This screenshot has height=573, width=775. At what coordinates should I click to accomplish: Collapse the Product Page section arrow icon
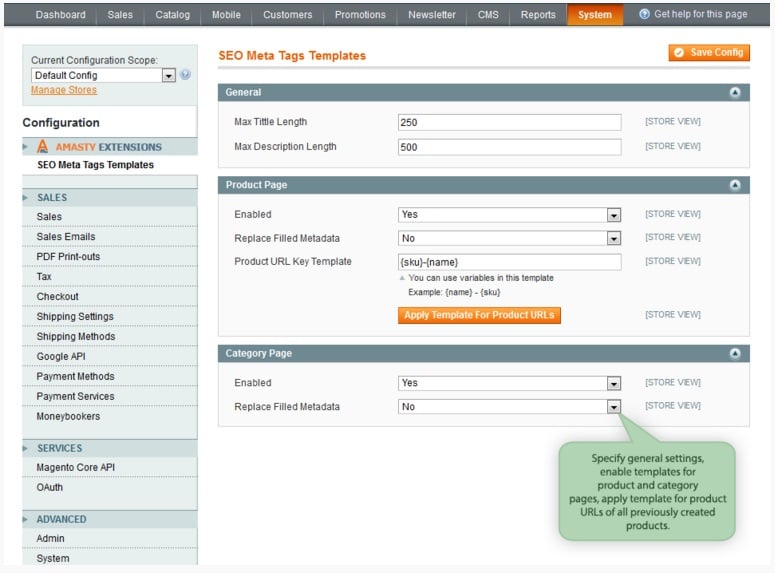coord(735,185)
